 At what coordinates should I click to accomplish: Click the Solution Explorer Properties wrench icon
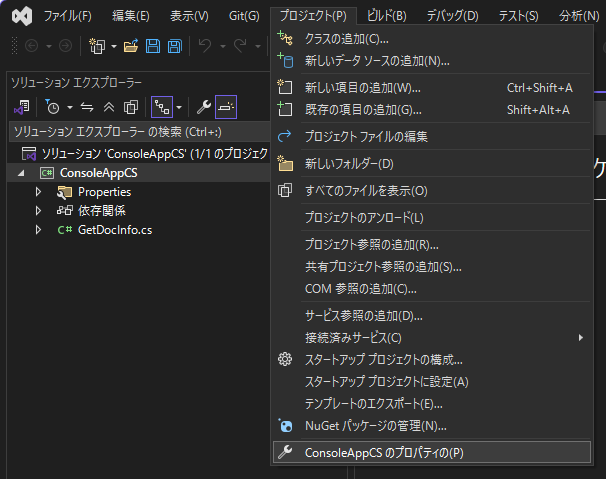(x=203, y=107)
